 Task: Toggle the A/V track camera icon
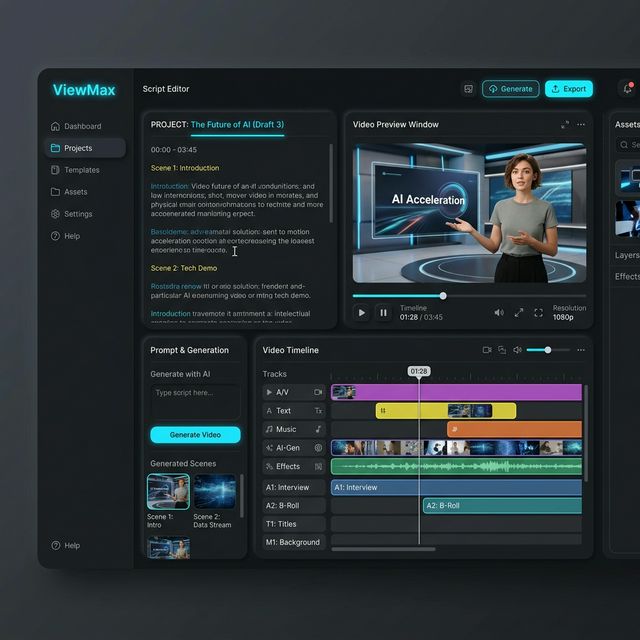pos(318,392)
